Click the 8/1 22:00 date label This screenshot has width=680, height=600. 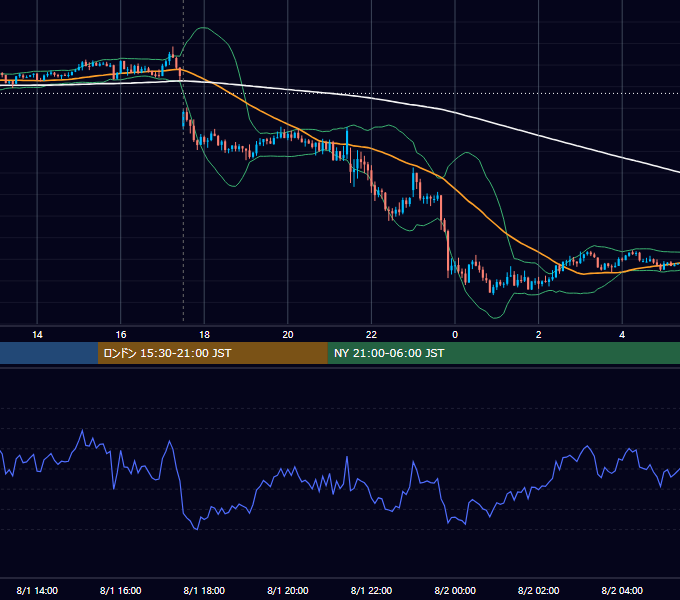(372, 590)
